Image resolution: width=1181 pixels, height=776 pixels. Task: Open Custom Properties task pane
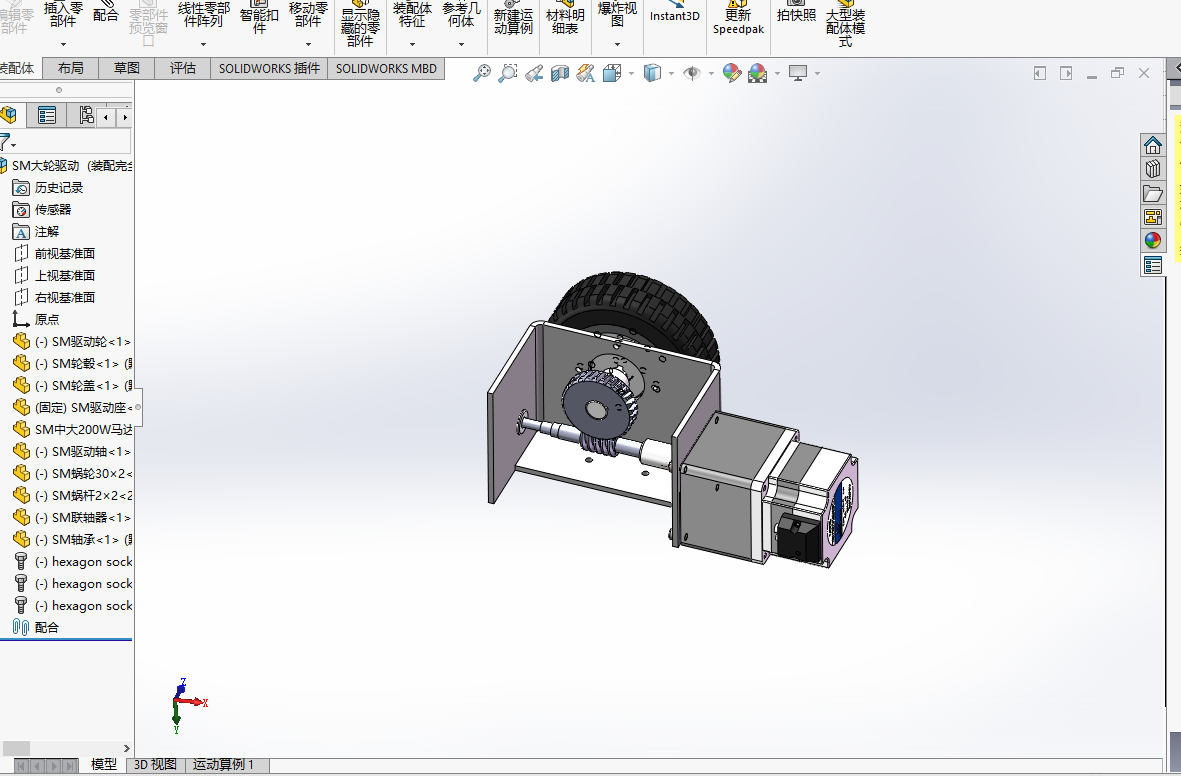[x=1152, y=265]
